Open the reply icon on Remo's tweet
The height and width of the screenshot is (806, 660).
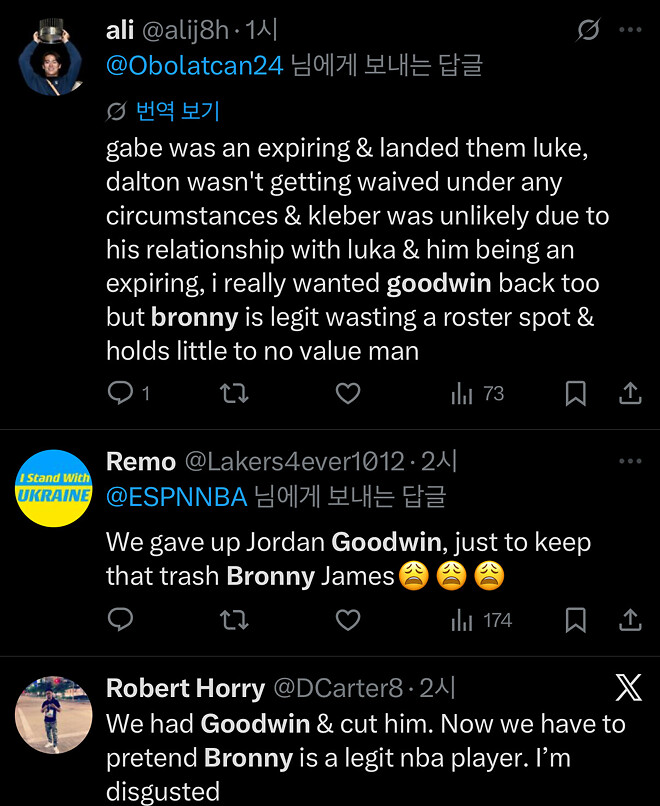point(120,620)
